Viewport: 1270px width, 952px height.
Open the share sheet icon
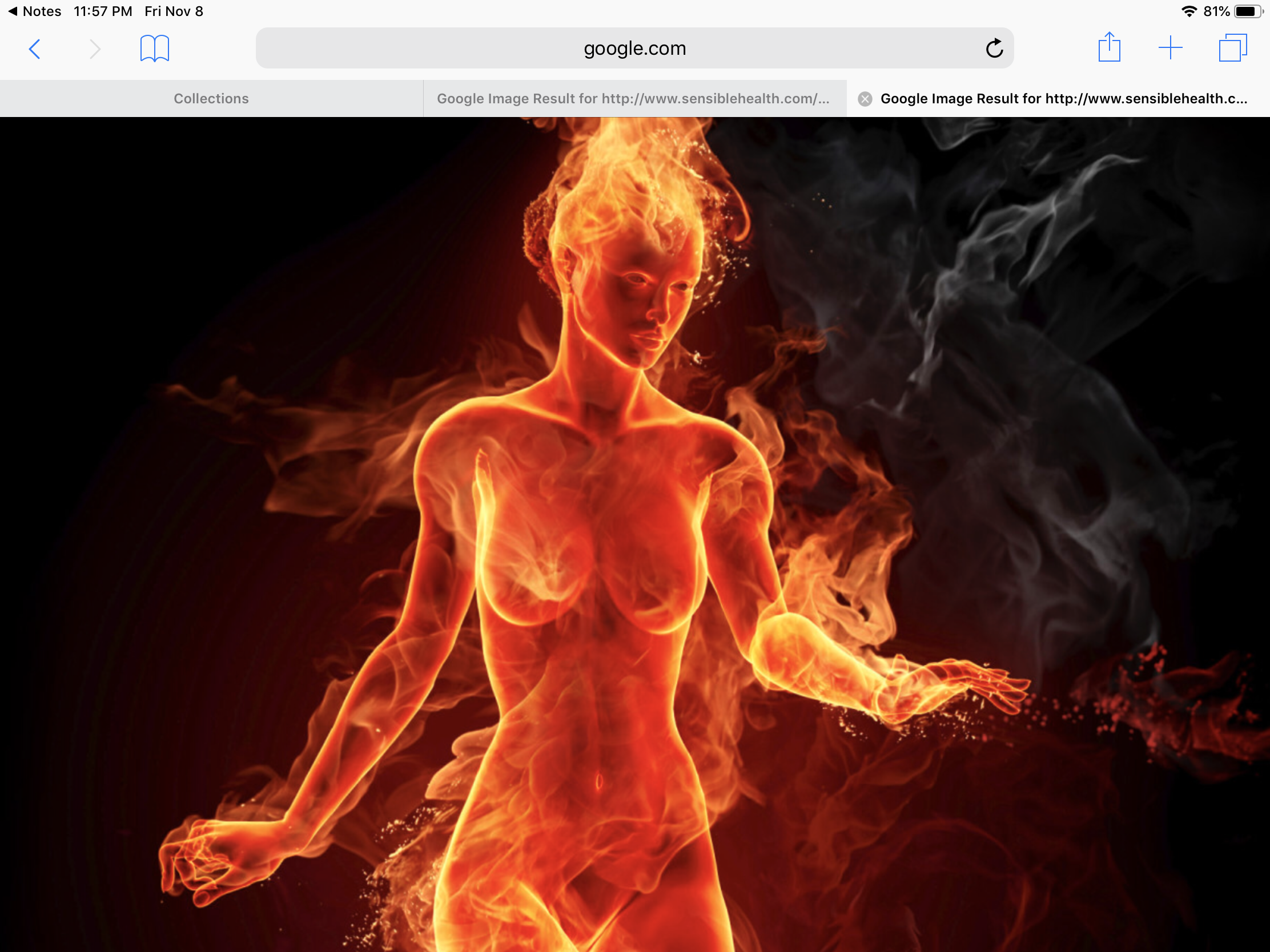(x=1108, y=47)
